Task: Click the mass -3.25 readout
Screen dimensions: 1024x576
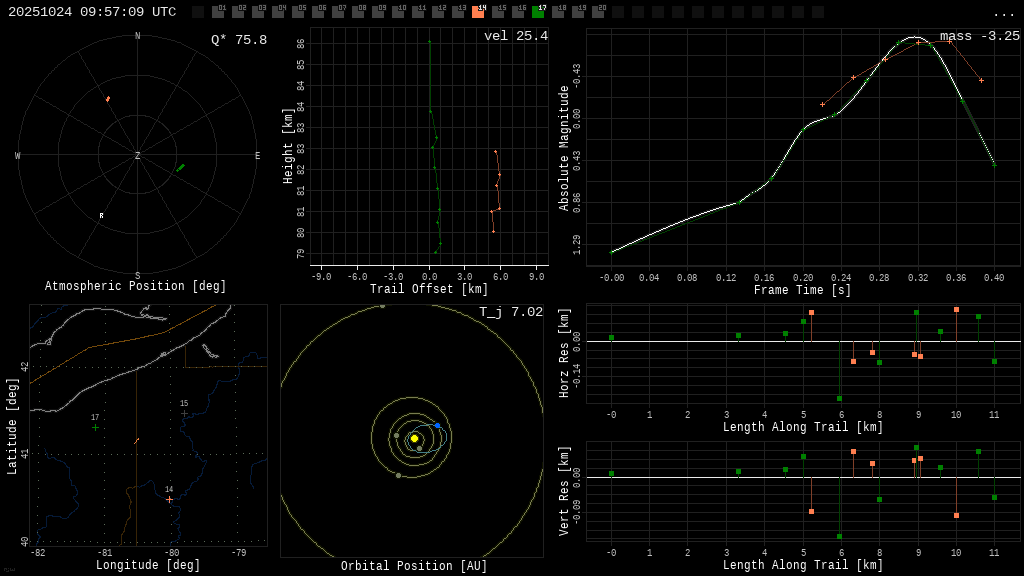Action: pyautogui.click(x=979, y=37)
